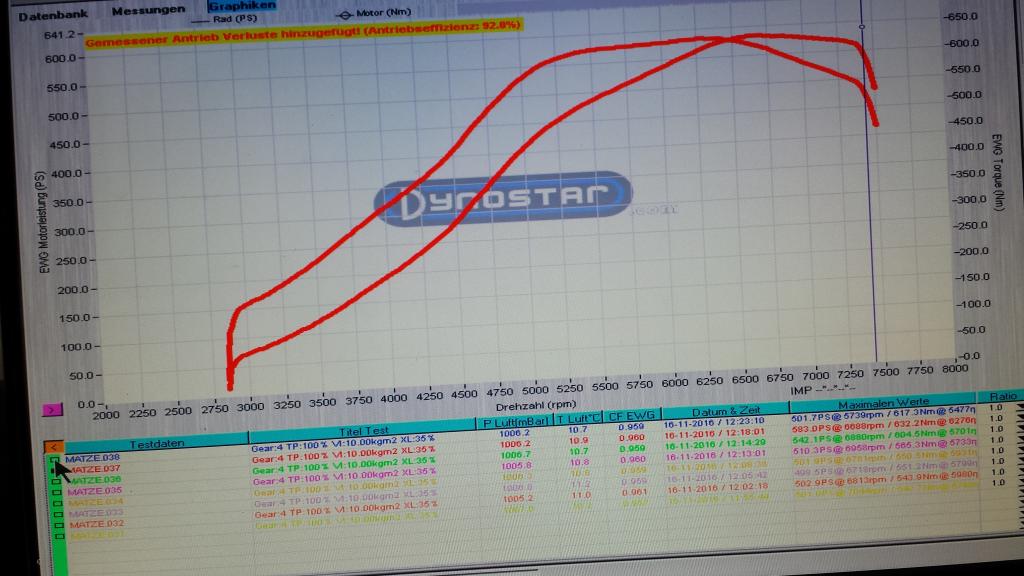Click the purple arrow button below the graph
Viewport: 1024px width, 576px height.
(x=50, y=409)
